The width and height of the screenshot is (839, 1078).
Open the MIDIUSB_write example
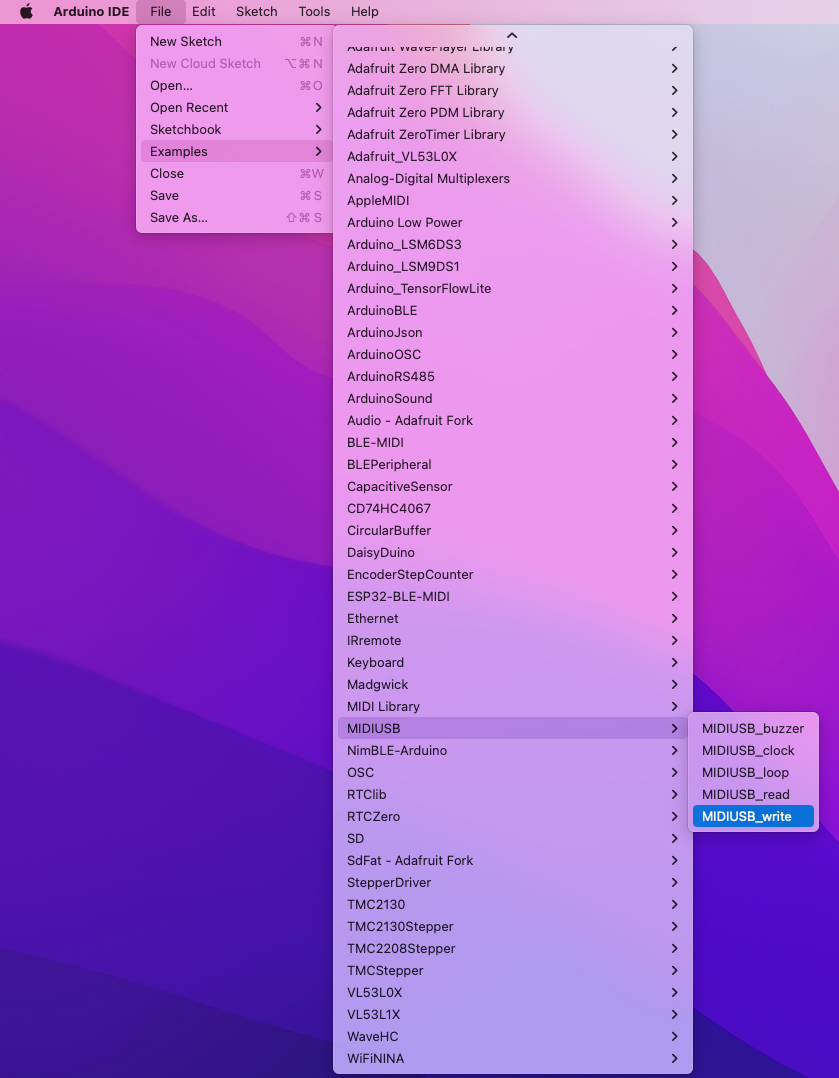(753, 816)
